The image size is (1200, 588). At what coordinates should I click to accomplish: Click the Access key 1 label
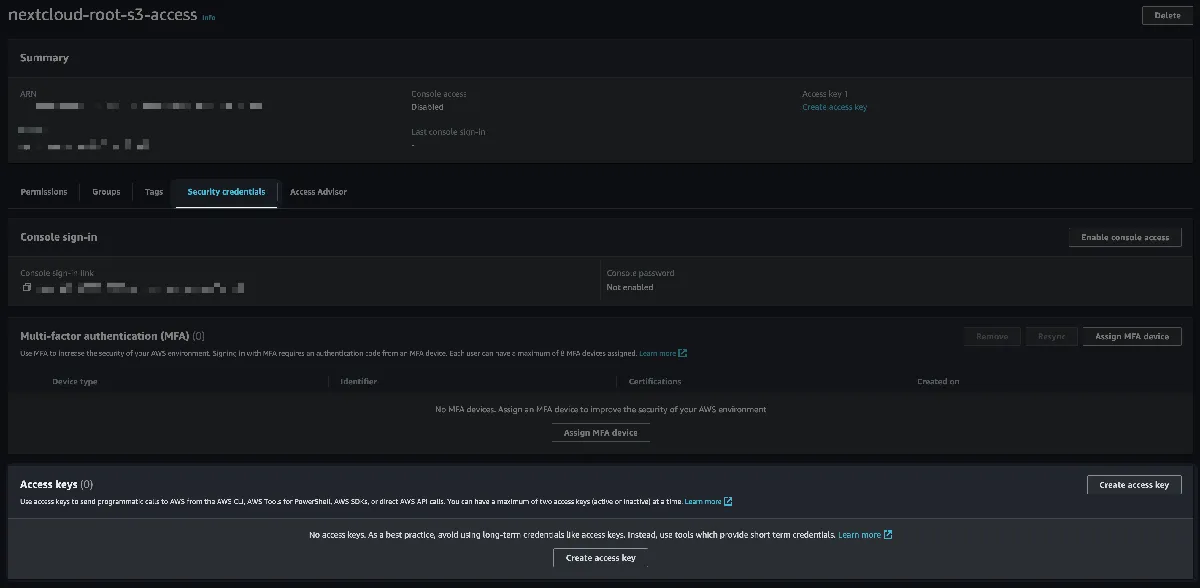[824, 94]
